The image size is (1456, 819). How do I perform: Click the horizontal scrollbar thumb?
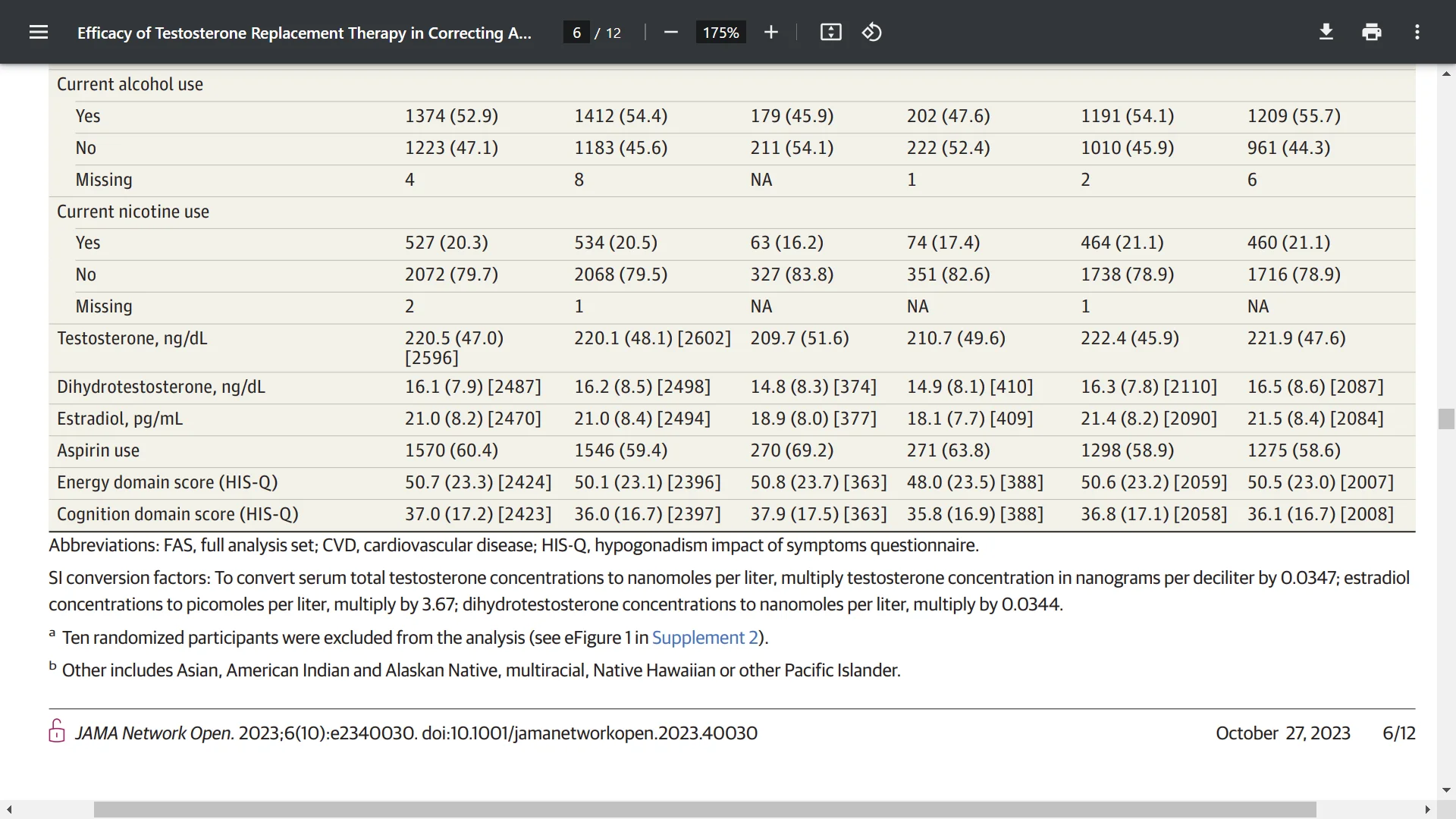704,810
